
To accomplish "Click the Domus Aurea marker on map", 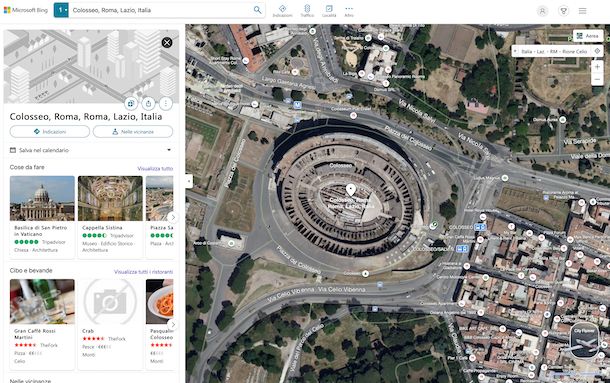I will tap(563, 120).
